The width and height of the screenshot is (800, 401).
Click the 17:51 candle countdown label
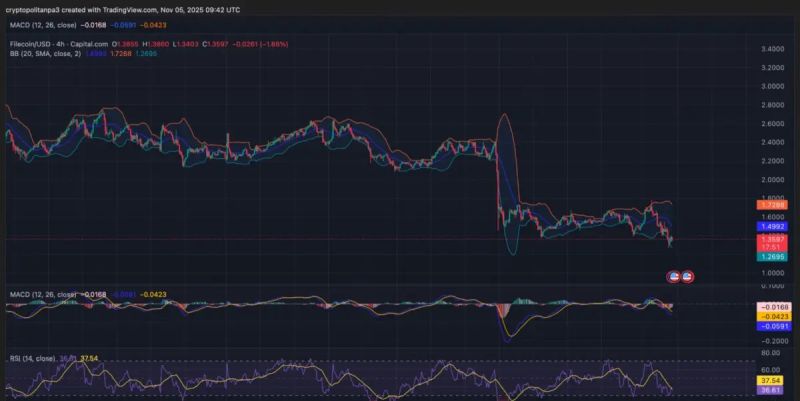[772, 247]
